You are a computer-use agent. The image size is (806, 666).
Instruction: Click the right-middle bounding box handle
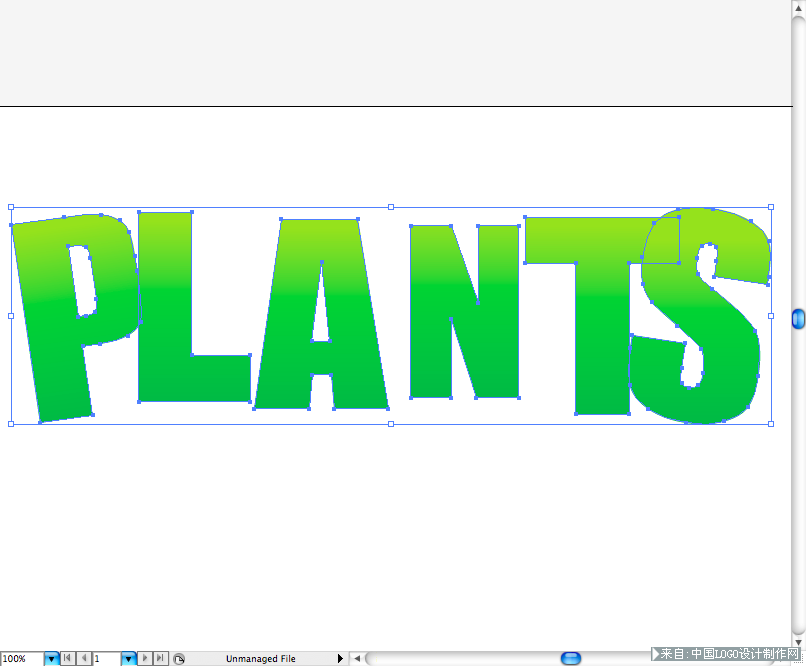click(771, 316)
